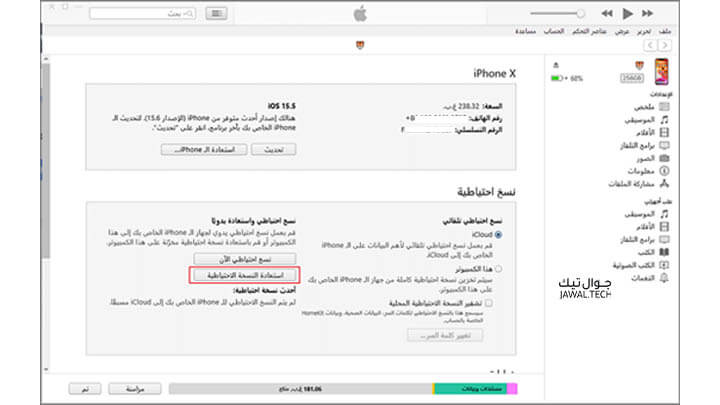Click the scroll up arrow of the scrollbar
720x405 pixels.
pyautogui.click(x=45, y=59)
